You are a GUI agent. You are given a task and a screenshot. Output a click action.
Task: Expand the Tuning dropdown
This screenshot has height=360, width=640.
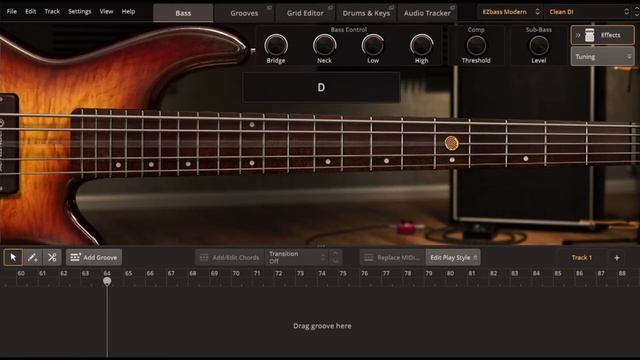coord(602,57)
